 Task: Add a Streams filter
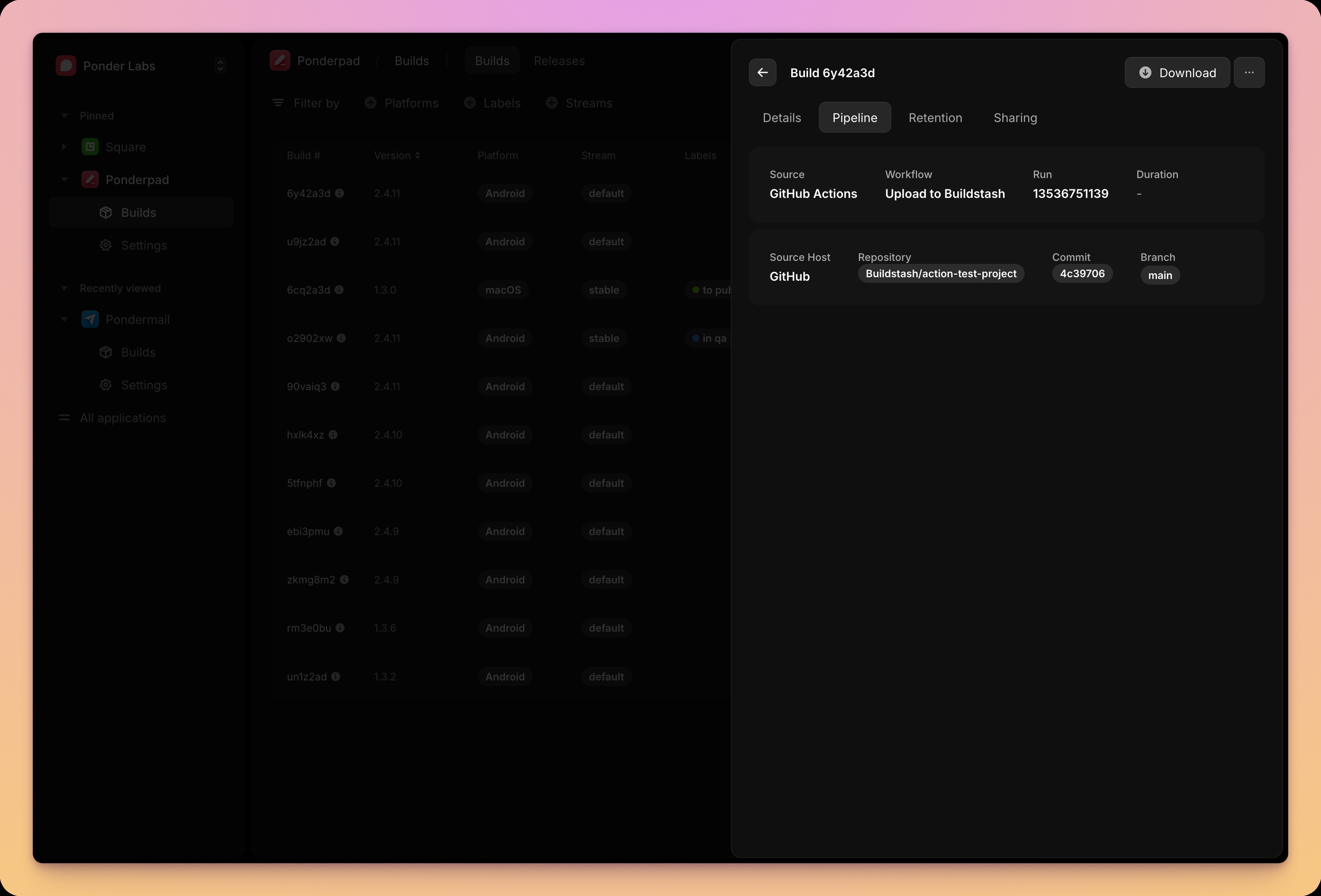[x=579, y=103]
